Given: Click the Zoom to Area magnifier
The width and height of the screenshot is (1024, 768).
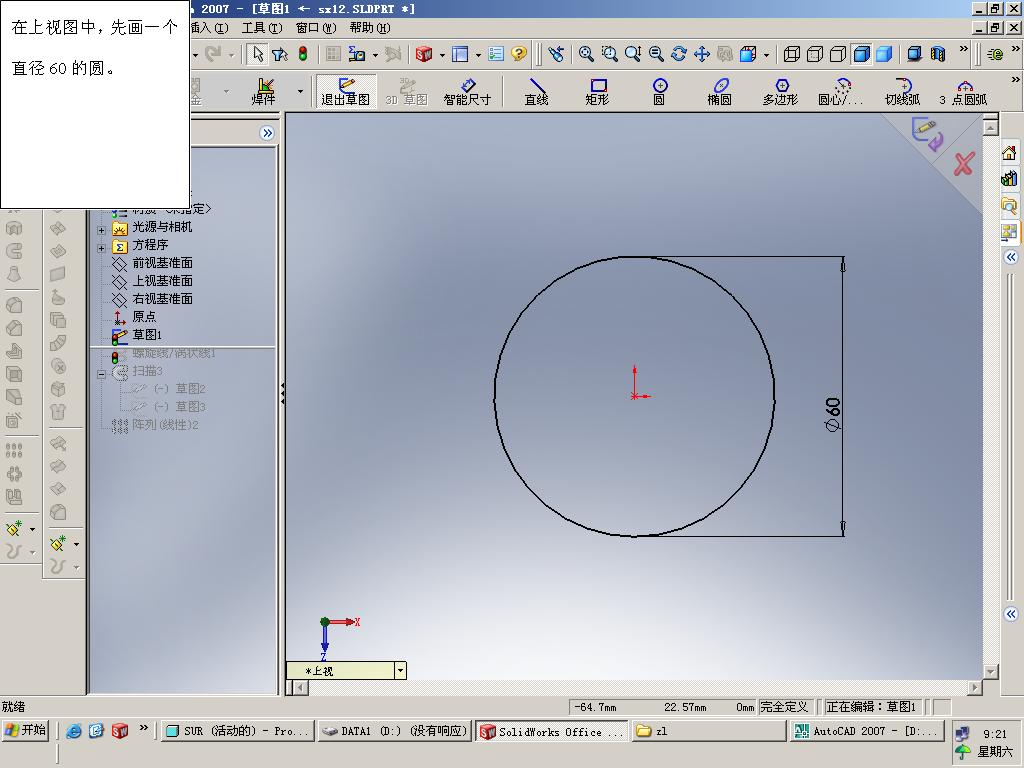Looking at the screenshot, I should click(609, 54).
